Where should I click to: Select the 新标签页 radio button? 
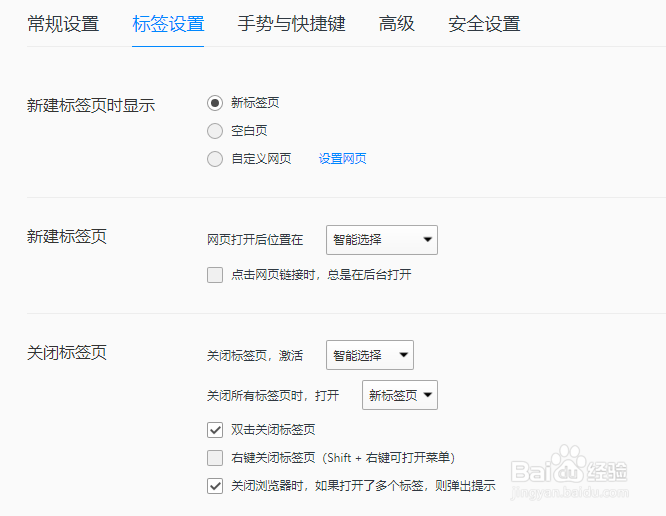pyautogui.click(x=215, y=102)
